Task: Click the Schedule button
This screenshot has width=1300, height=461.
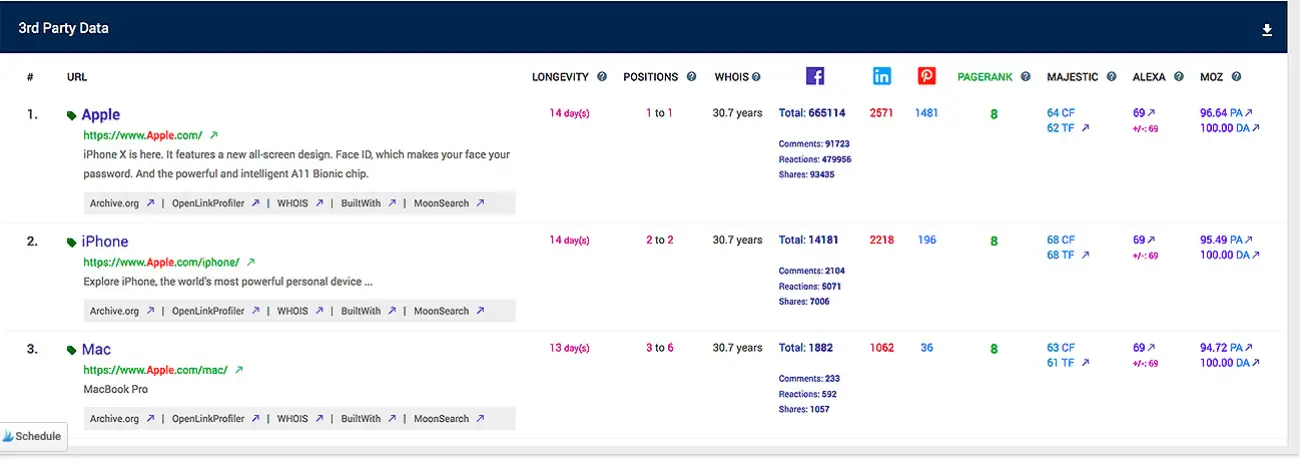Action: (33, 436)
